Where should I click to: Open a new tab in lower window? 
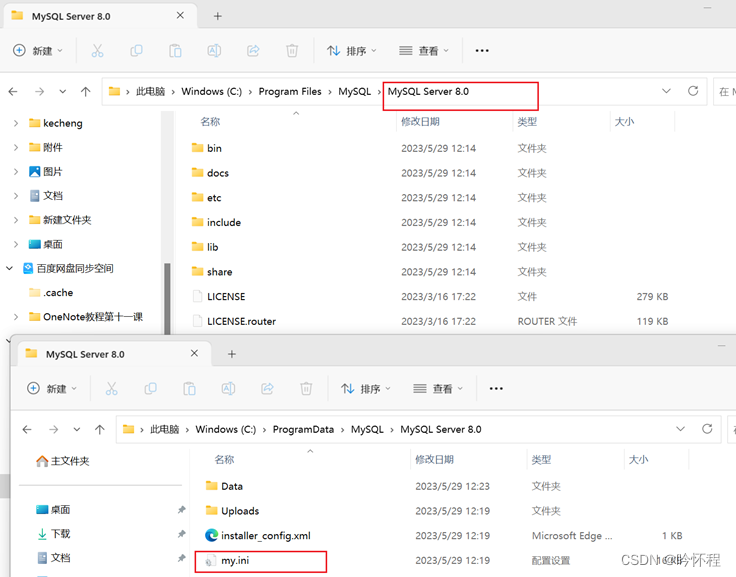pyautogui.click(x=232, y=354)
